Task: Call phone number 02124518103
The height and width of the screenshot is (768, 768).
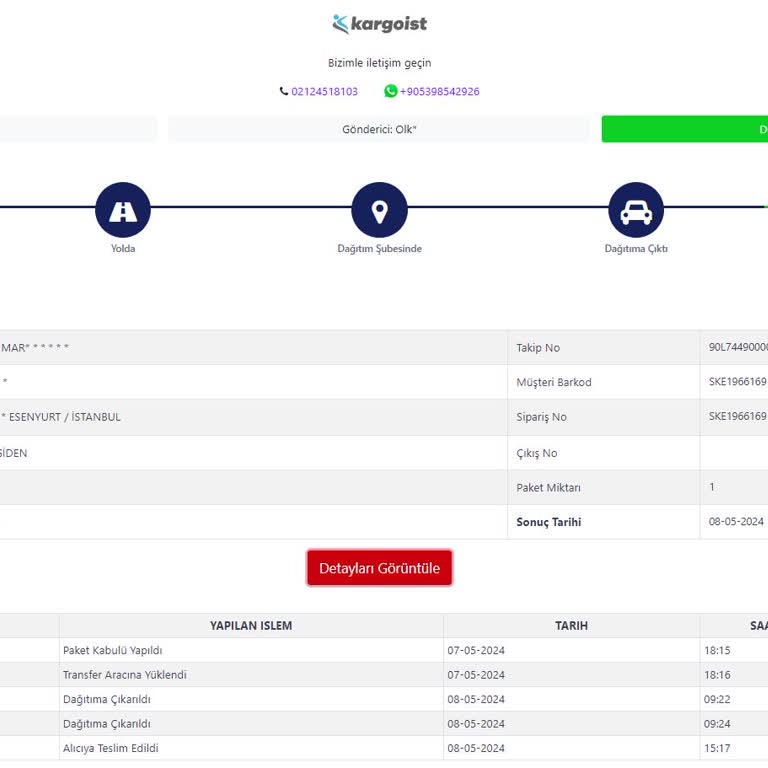Action: tap(324, 92)
